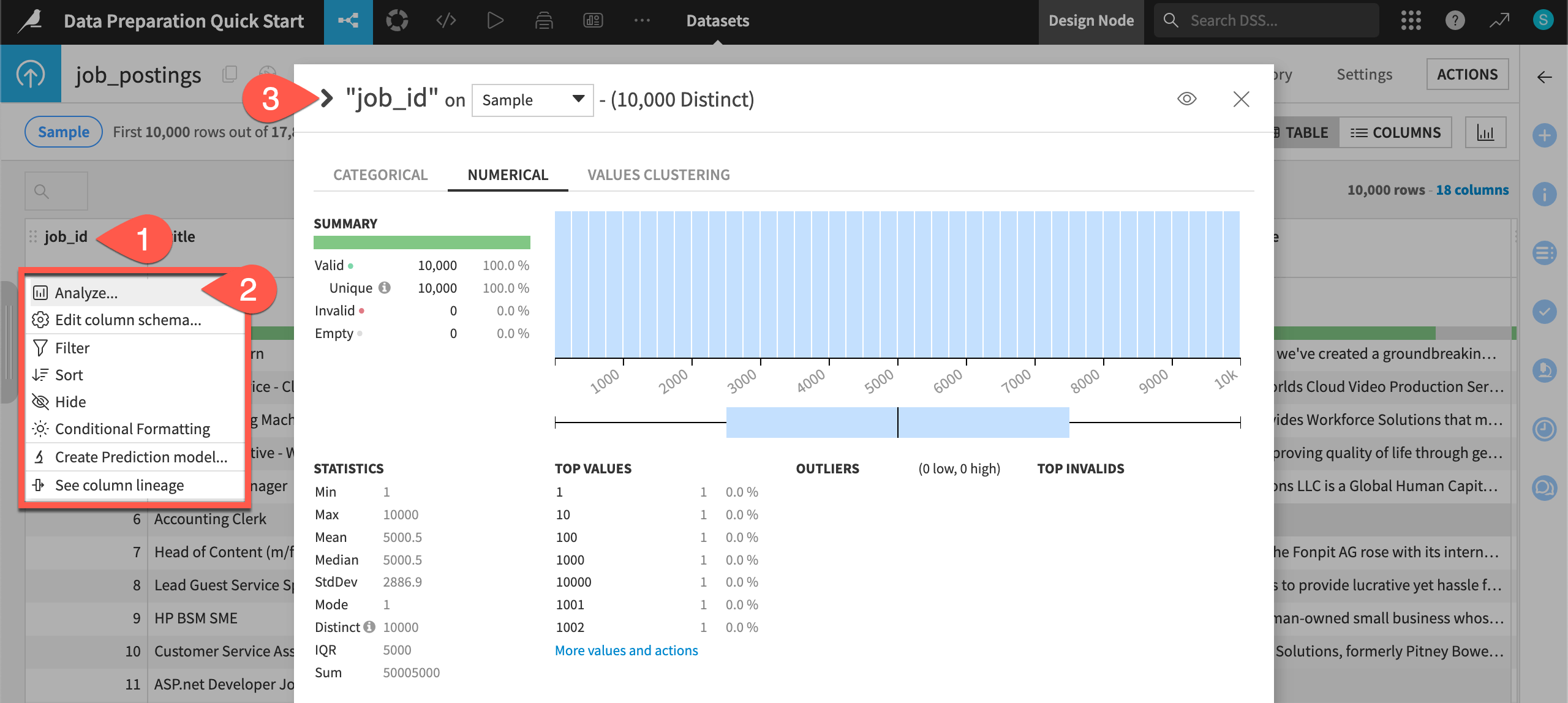Viewport: 1568px width, 703px height.
Task: Open the Sample dropdown in the analyze dialog
Action: 532,100
